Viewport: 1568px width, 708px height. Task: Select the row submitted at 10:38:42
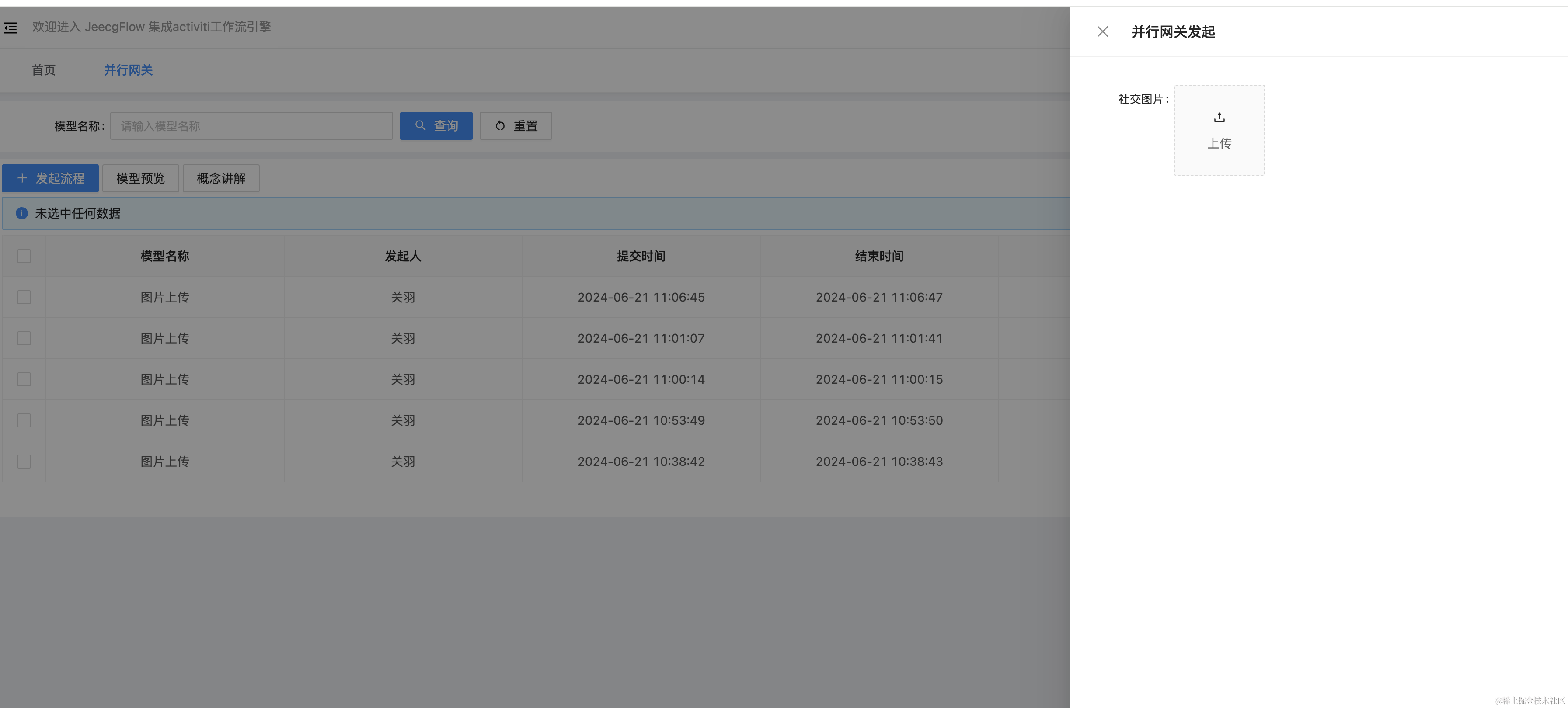point(24,462)
